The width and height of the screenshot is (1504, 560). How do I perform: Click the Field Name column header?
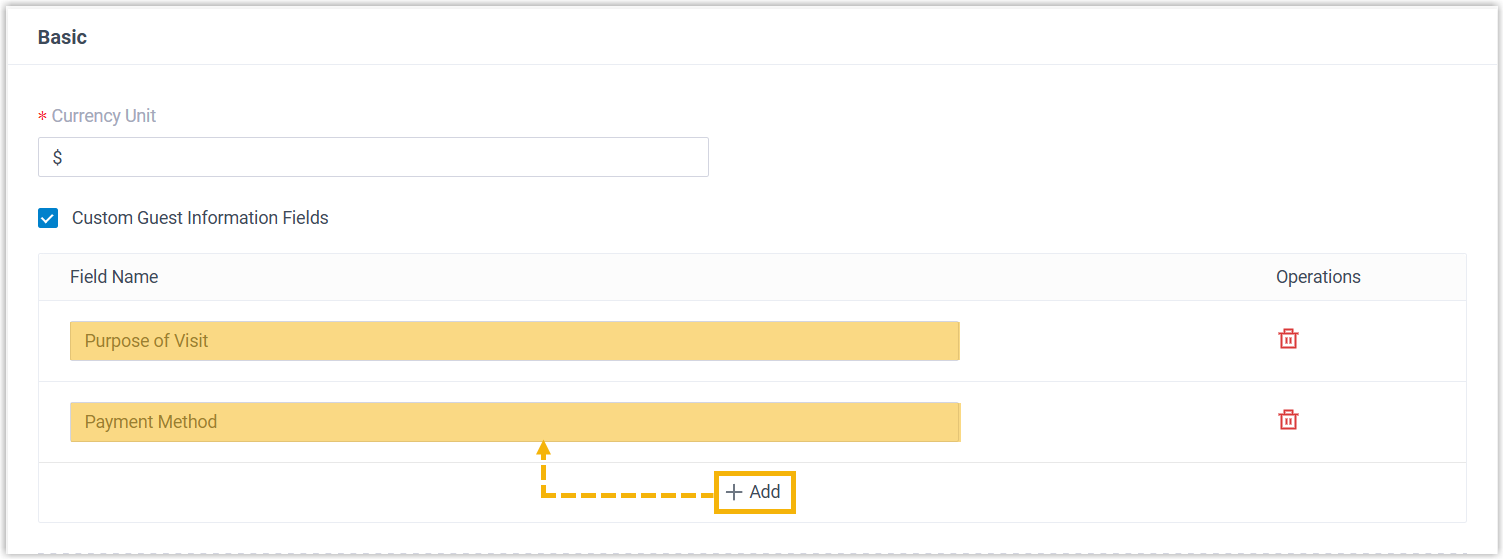pos(114,277)
